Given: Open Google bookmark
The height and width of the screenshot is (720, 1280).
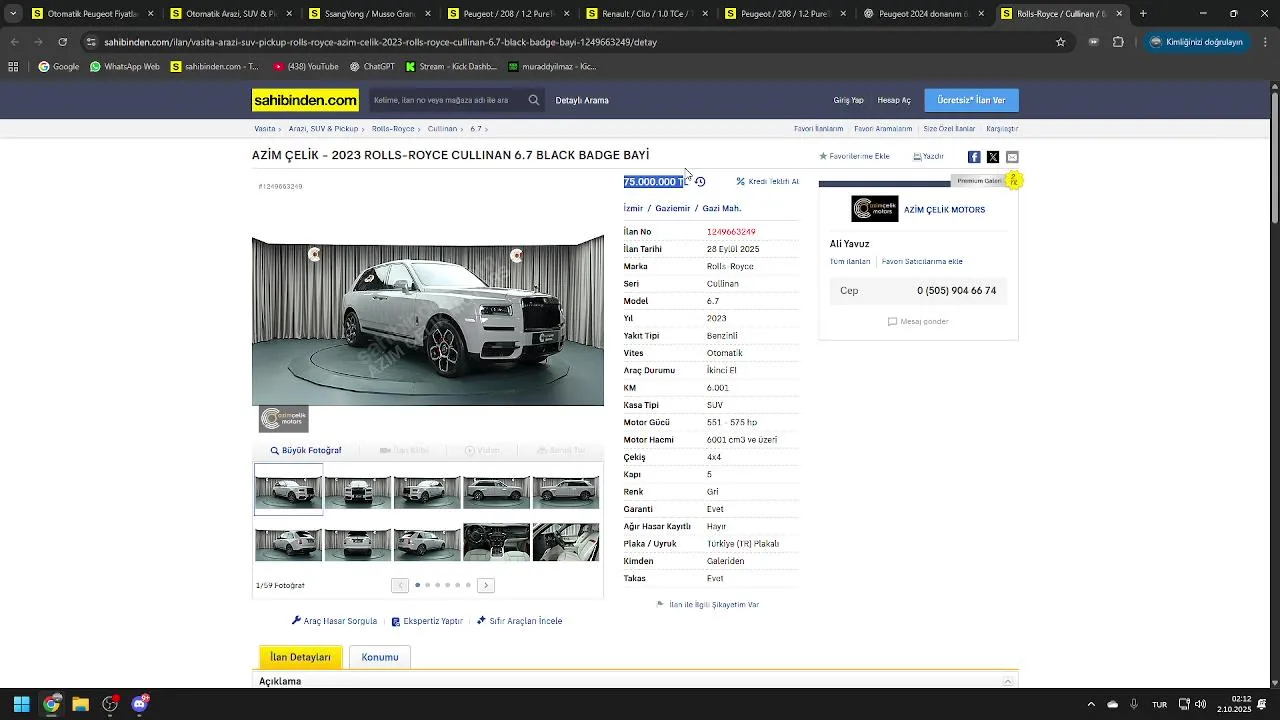Looking at the screenshot, I should click(59, 67).
